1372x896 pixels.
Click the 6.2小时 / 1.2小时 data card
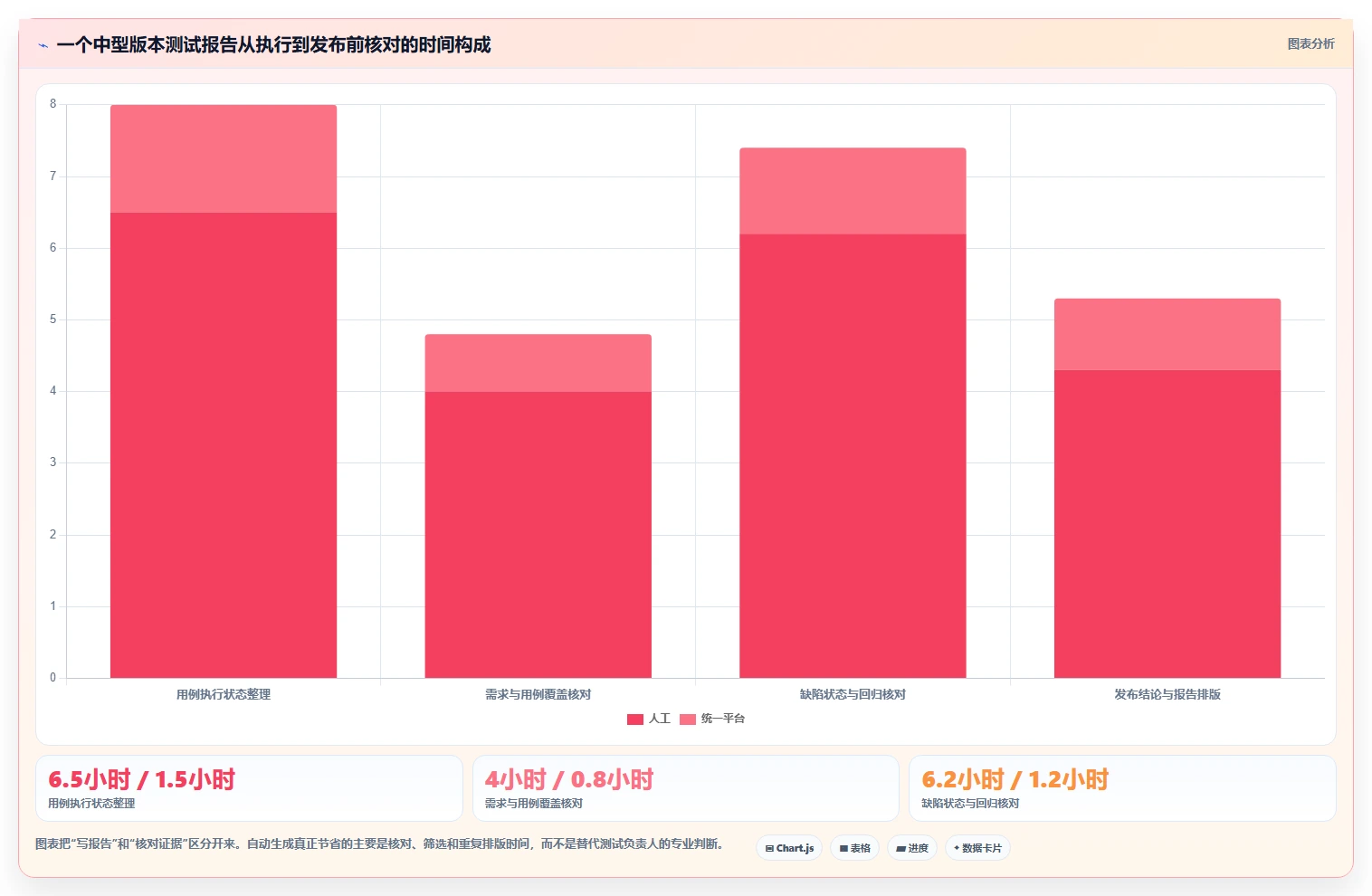click(1122, 788)
